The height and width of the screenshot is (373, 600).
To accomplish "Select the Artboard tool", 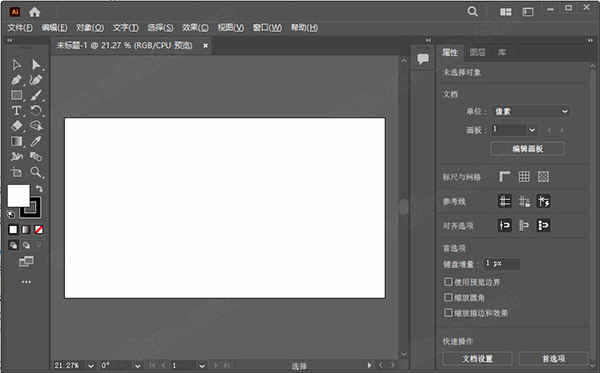I will point(16,172).
